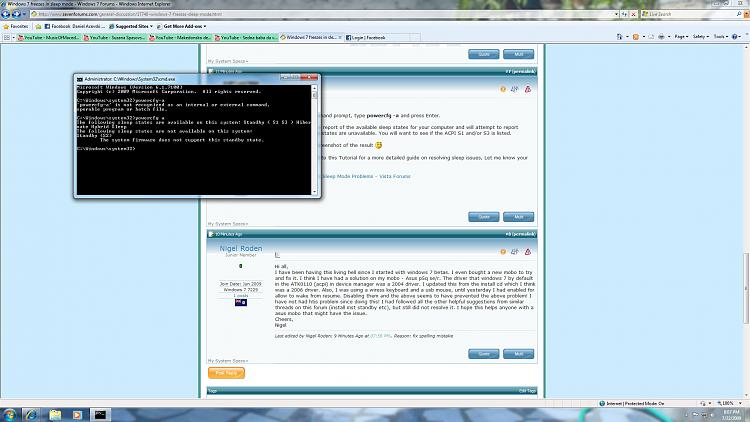
Task: Click the Live Search magnifier icon
Action: tap(739, 14)
